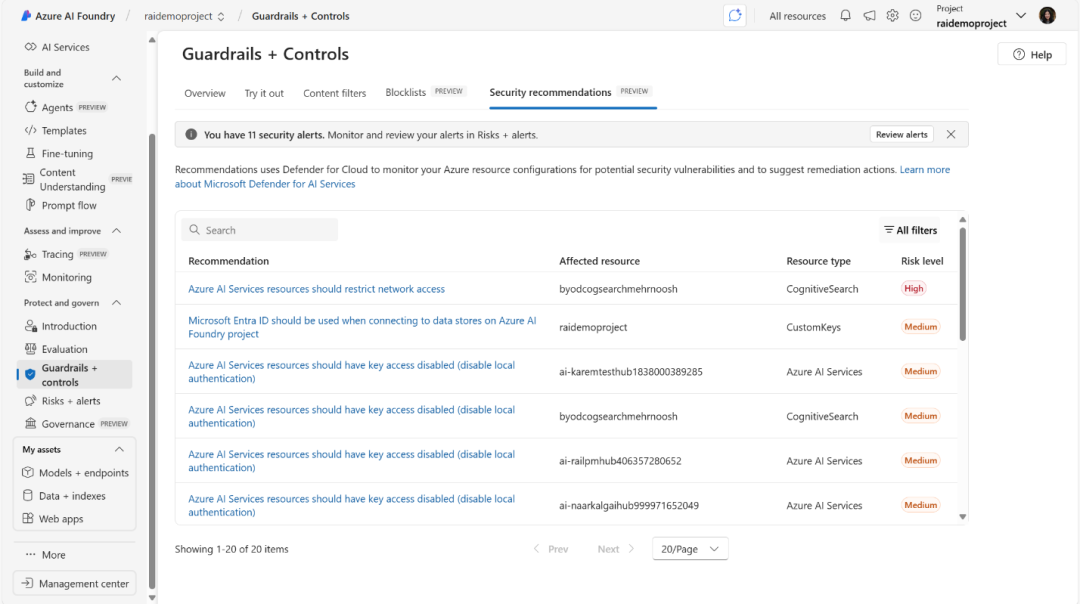Collapse the Protect and govern section

[116, 302]
